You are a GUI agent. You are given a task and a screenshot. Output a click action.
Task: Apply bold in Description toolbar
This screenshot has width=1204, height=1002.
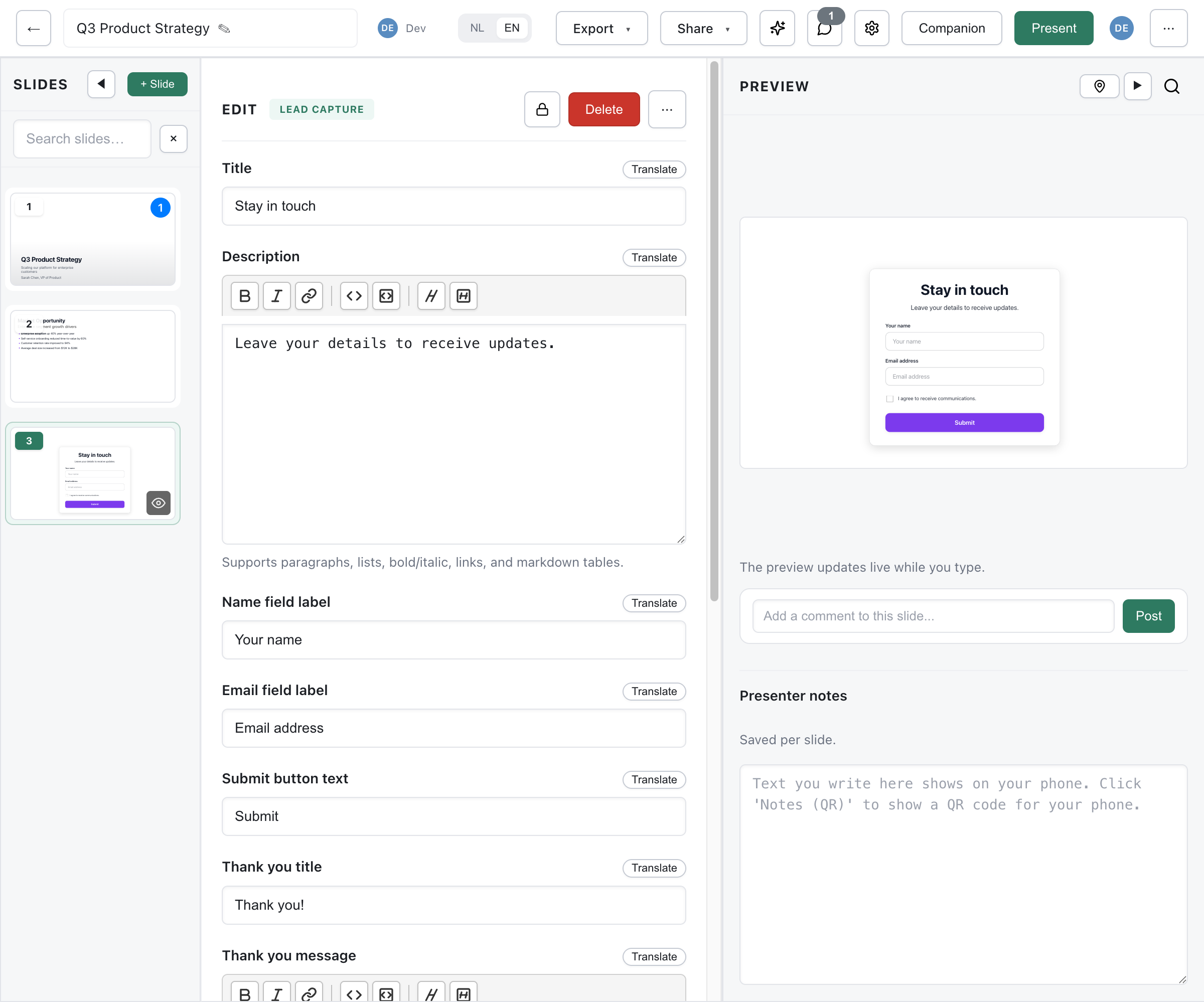[x=245, y=296]
